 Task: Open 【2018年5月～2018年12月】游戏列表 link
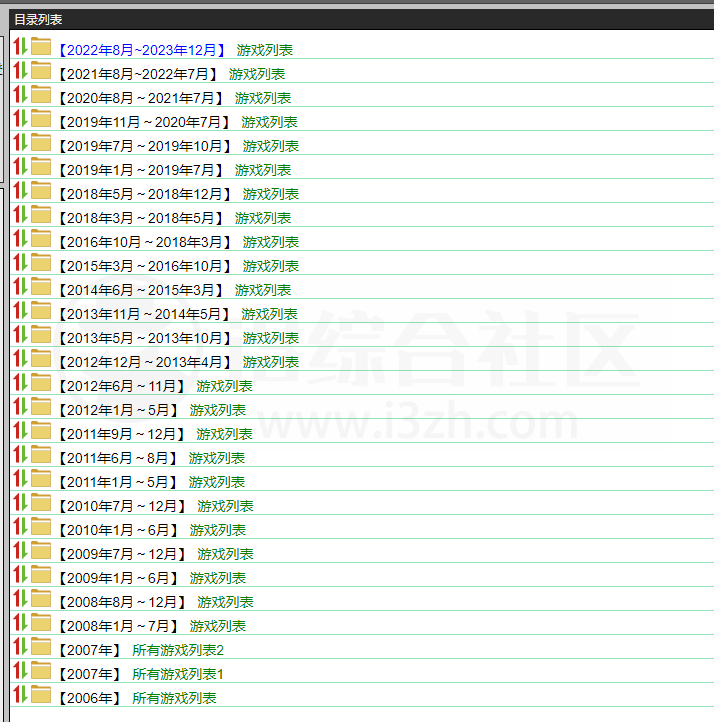tap(179, 194)
